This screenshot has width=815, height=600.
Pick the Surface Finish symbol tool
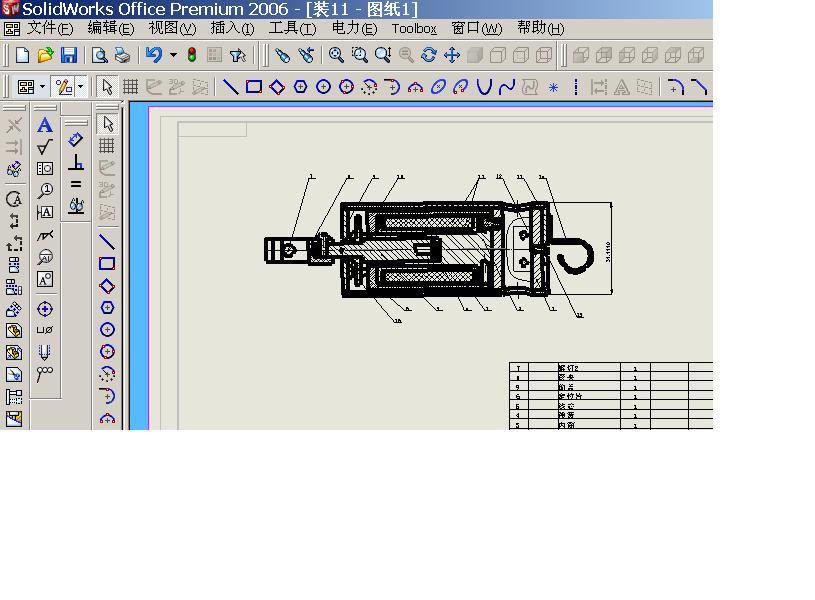[x=44, y=147]
